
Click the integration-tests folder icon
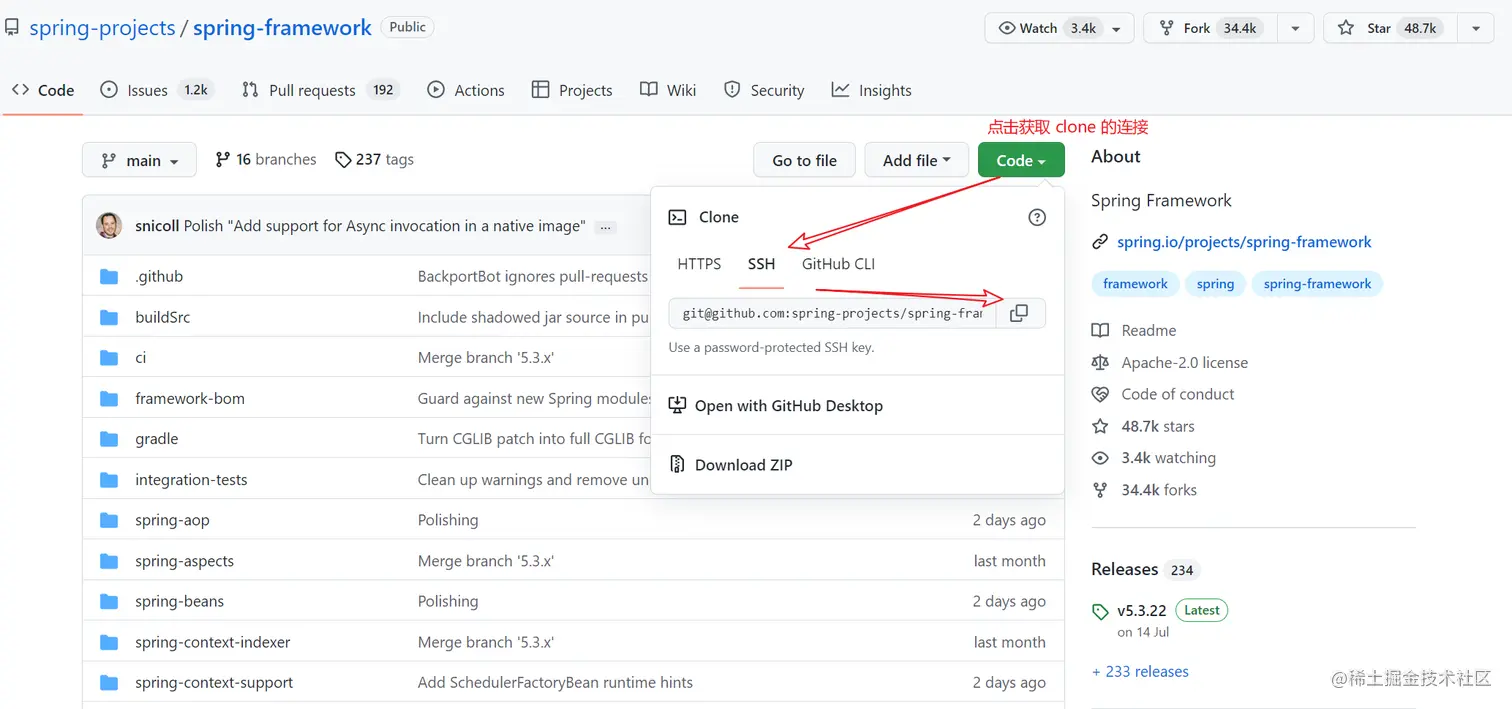pyautogui.click(x=109, y=479)
